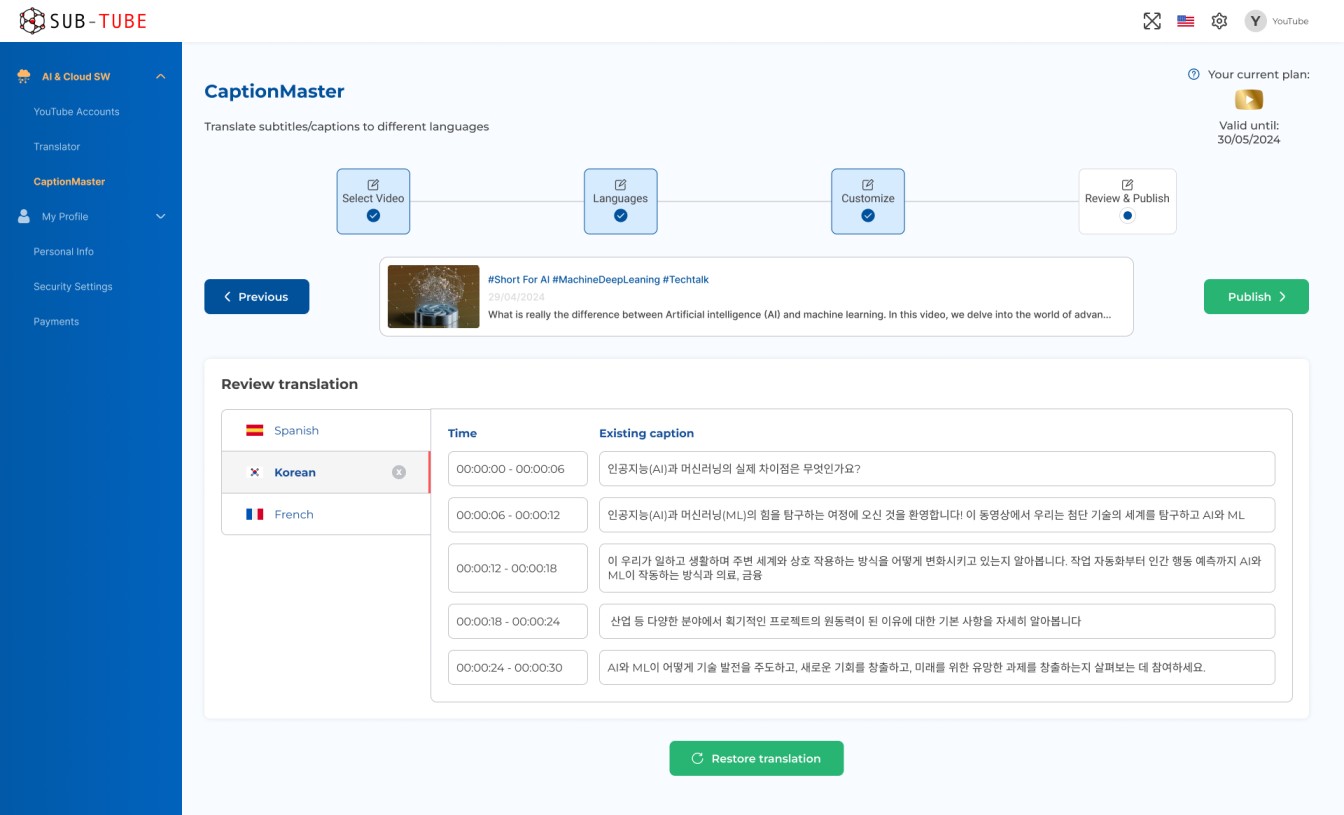1344x815 pixels.
Task: Edit the 00:00:24 - 00:00:30 time field
Action: click(x=518, y=668)
